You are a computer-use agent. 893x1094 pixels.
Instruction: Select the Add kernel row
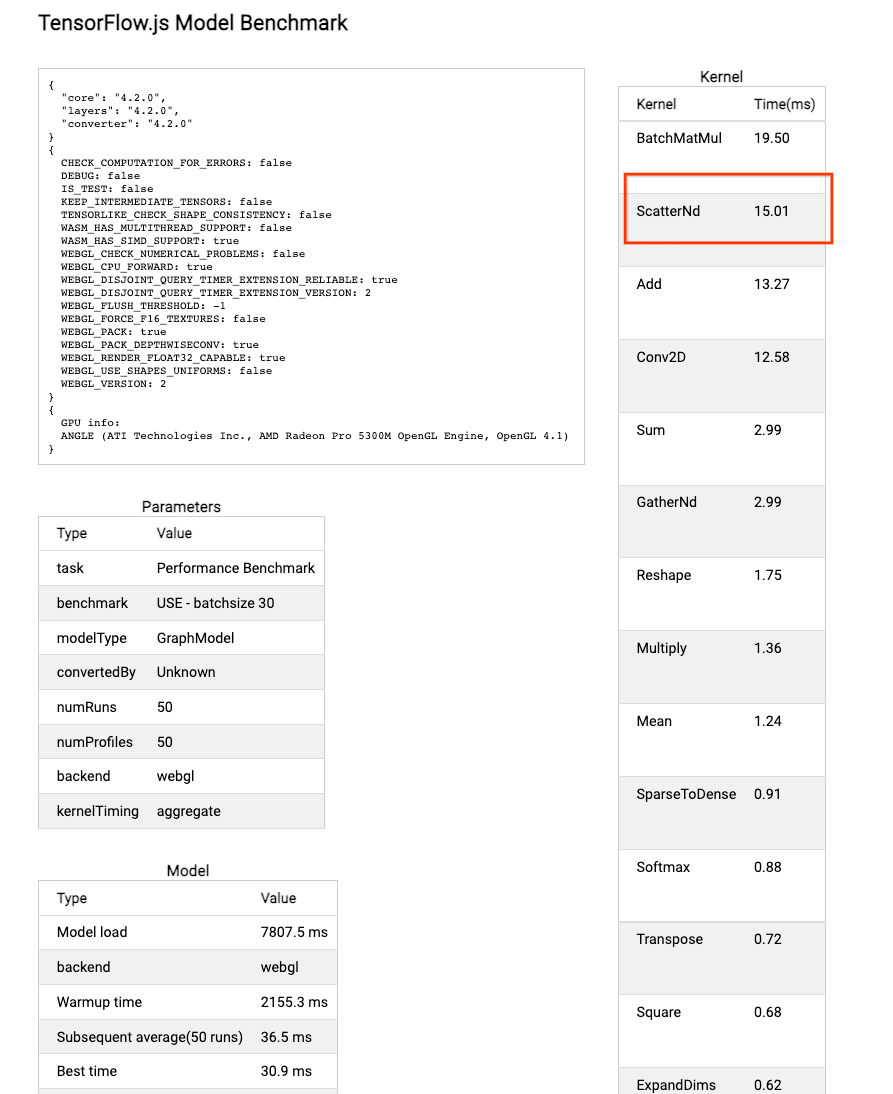[721, 303]
